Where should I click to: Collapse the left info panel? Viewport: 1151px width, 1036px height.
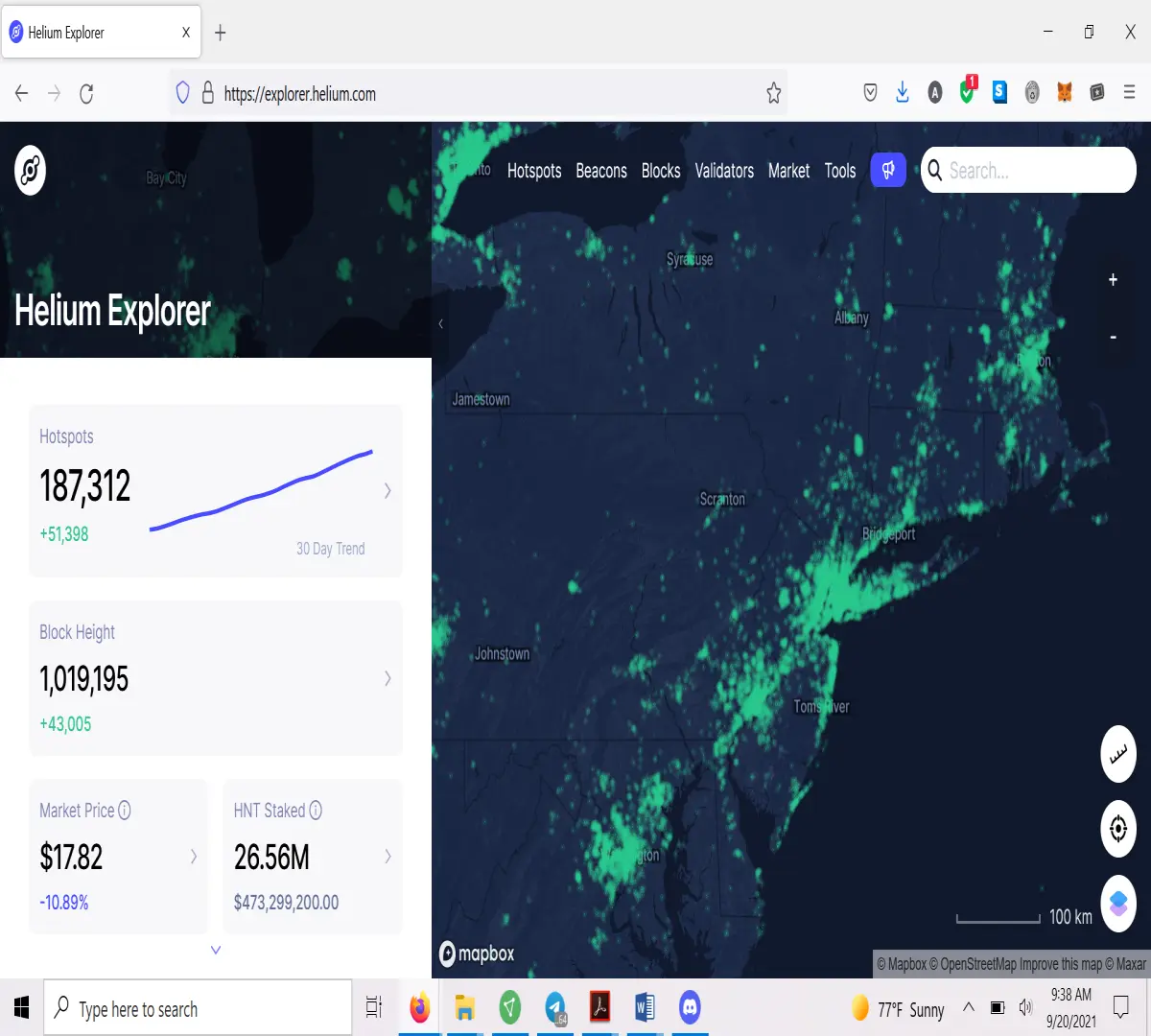point(440,323)
